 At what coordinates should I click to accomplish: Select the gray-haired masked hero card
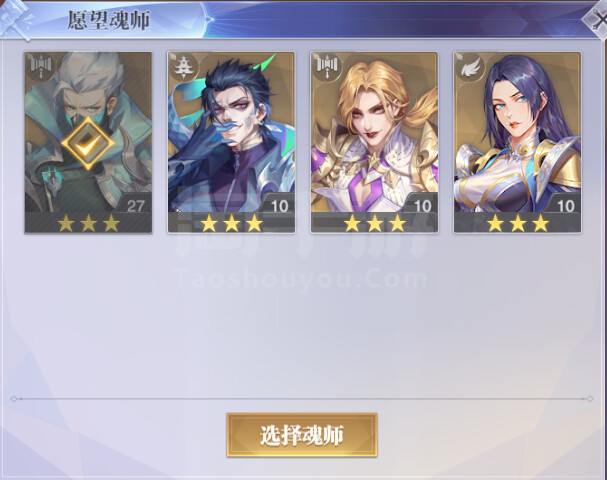point(88,142)
